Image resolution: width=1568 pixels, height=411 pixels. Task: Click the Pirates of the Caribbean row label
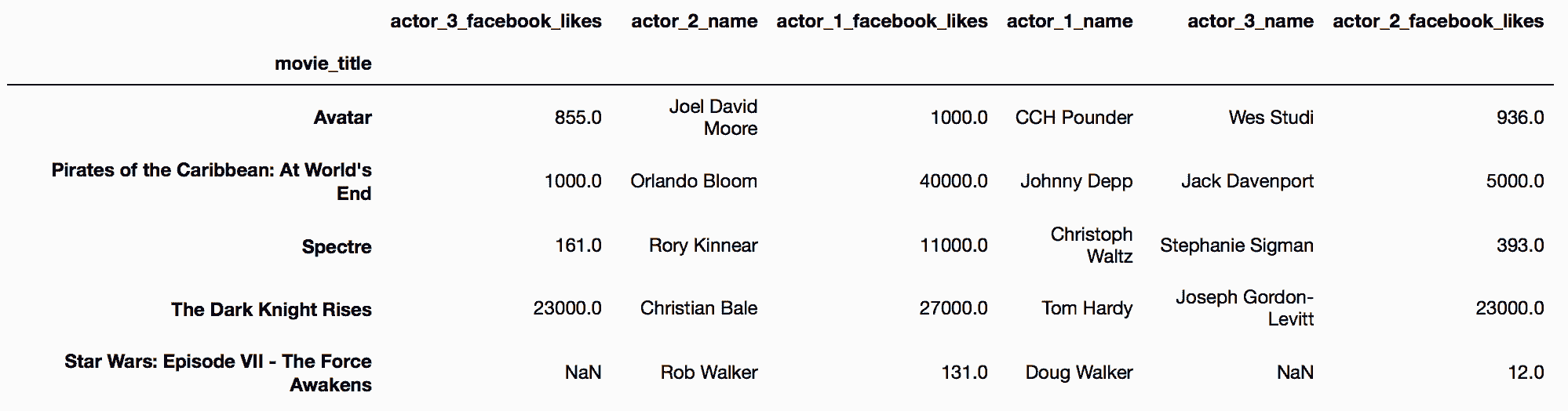coord(212,182)
